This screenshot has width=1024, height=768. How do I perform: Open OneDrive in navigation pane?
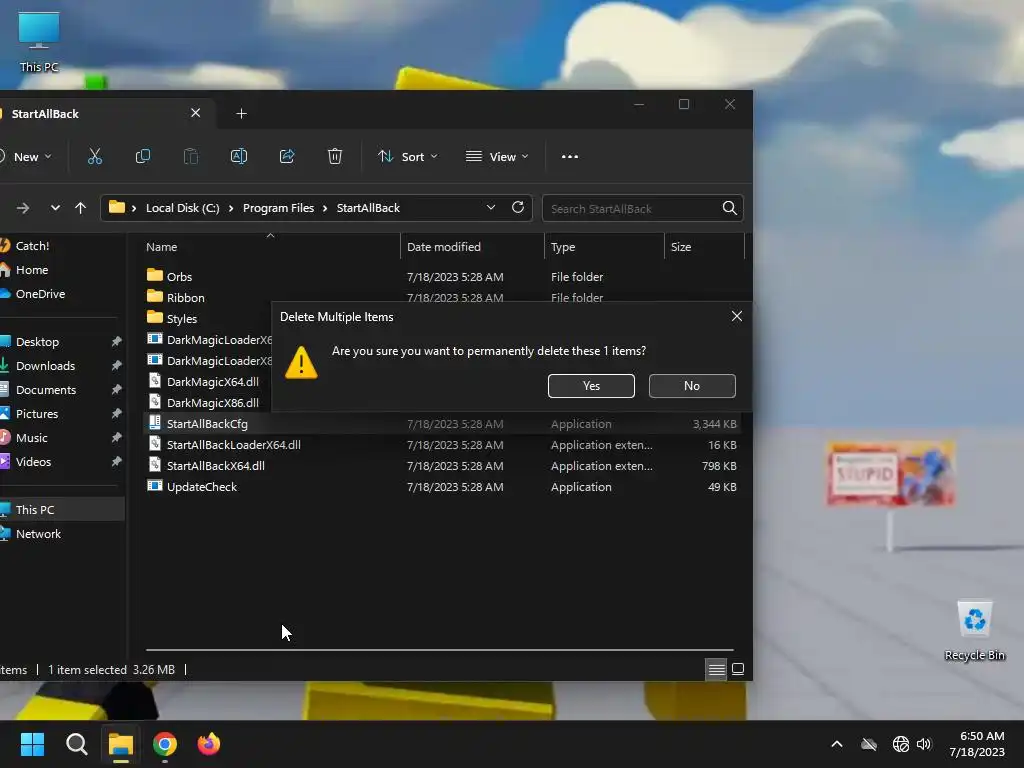[61, 294]
